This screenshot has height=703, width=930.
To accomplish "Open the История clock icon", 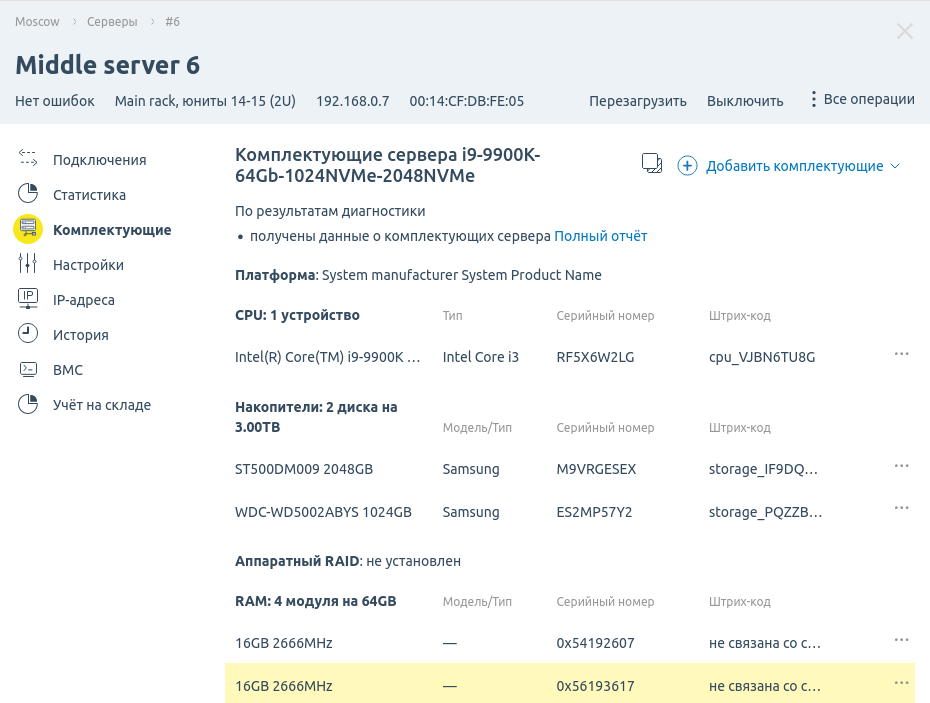I will coord(28,334).
